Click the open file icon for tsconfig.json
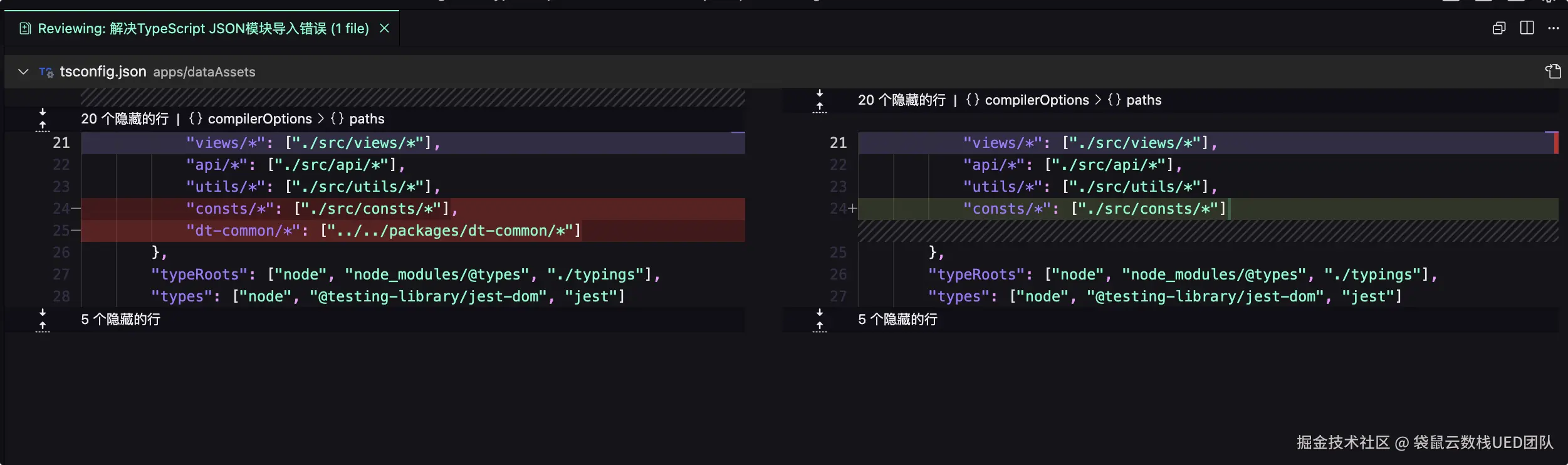 1552,71
